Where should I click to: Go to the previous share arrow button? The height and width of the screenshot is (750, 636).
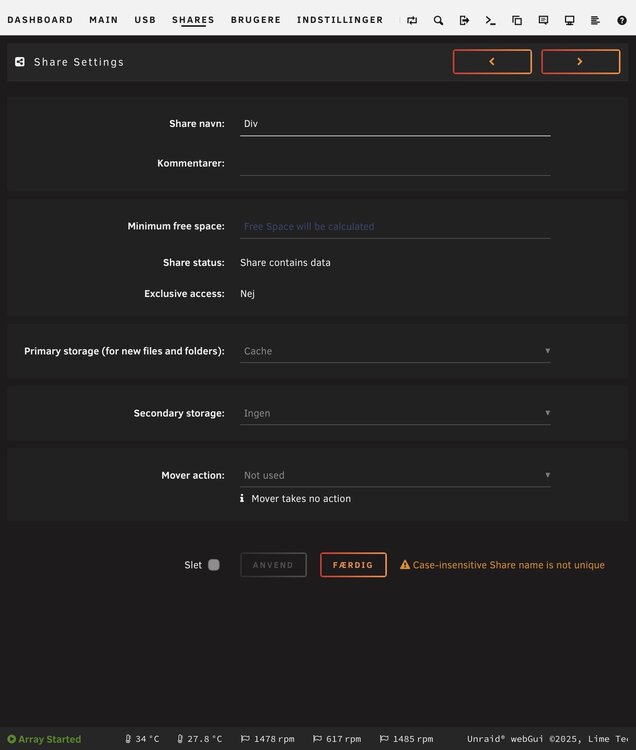coord(492,62)
